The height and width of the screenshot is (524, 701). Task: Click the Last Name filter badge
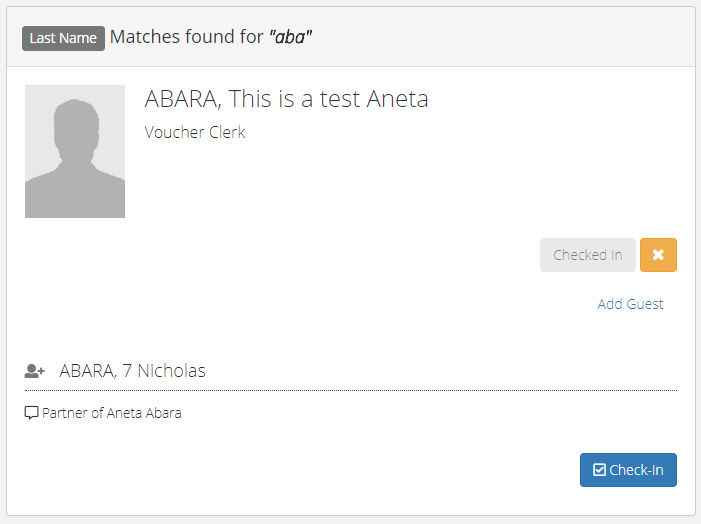tap(63, 38)
